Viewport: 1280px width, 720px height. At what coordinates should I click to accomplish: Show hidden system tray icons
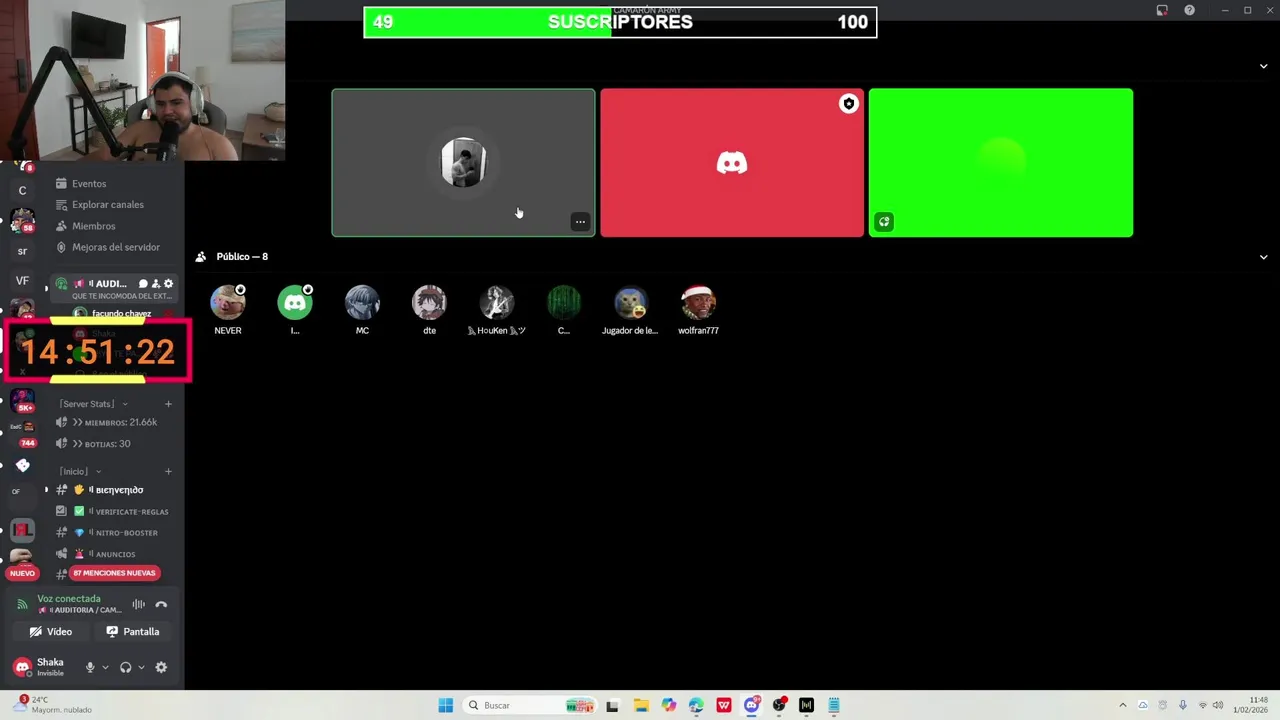[x=1122, y=705]
